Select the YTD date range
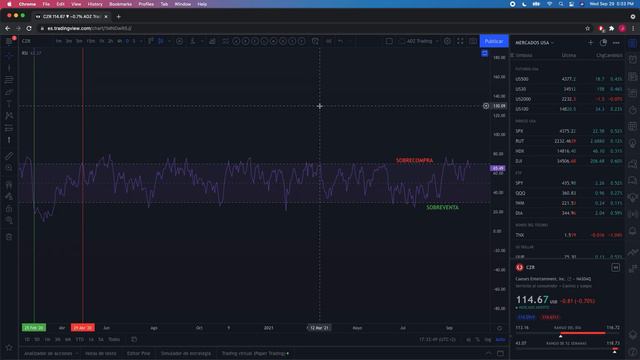Viewport: 640px width, 360px height. point(80,340)
